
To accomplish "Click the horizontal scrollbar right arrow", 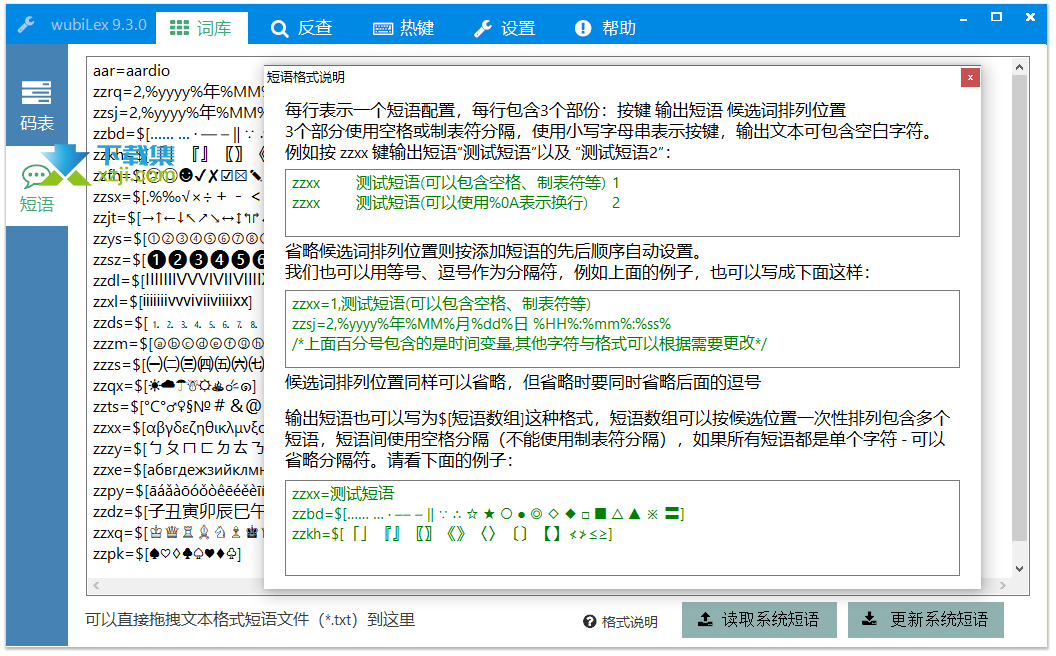I will 1003,585.
